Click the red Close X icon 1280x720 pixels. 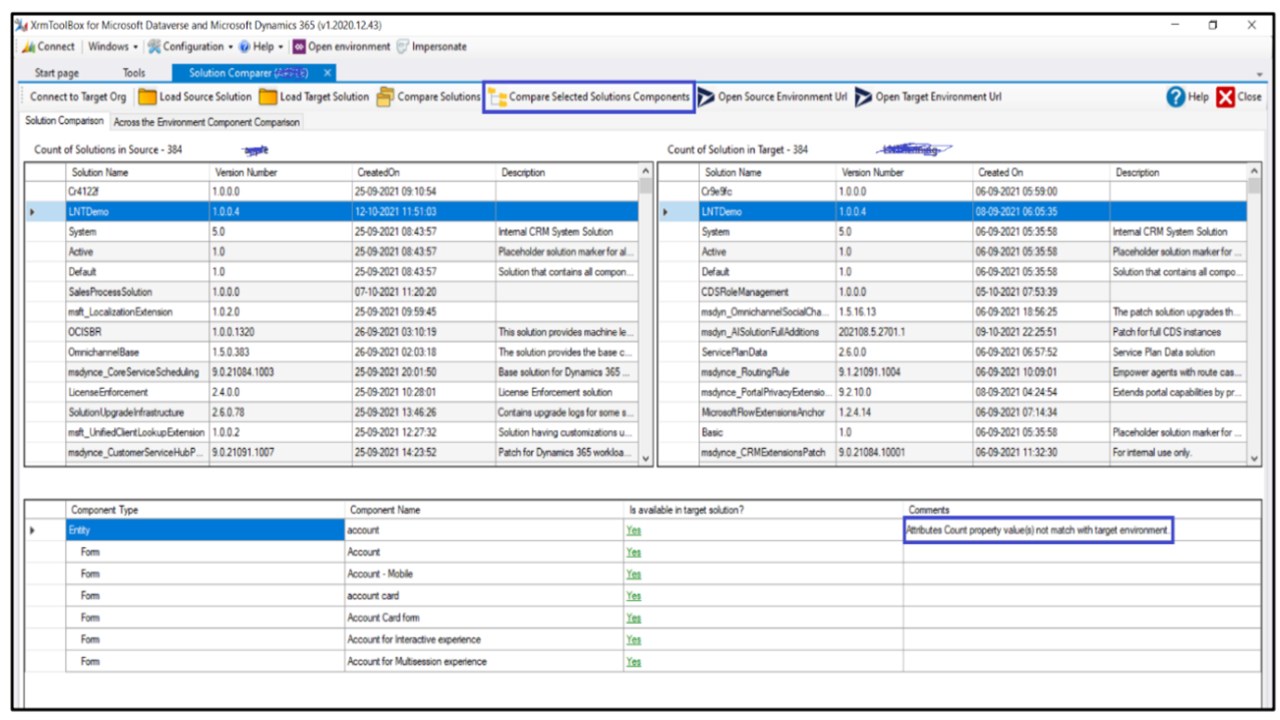(x=1226, y=97)
